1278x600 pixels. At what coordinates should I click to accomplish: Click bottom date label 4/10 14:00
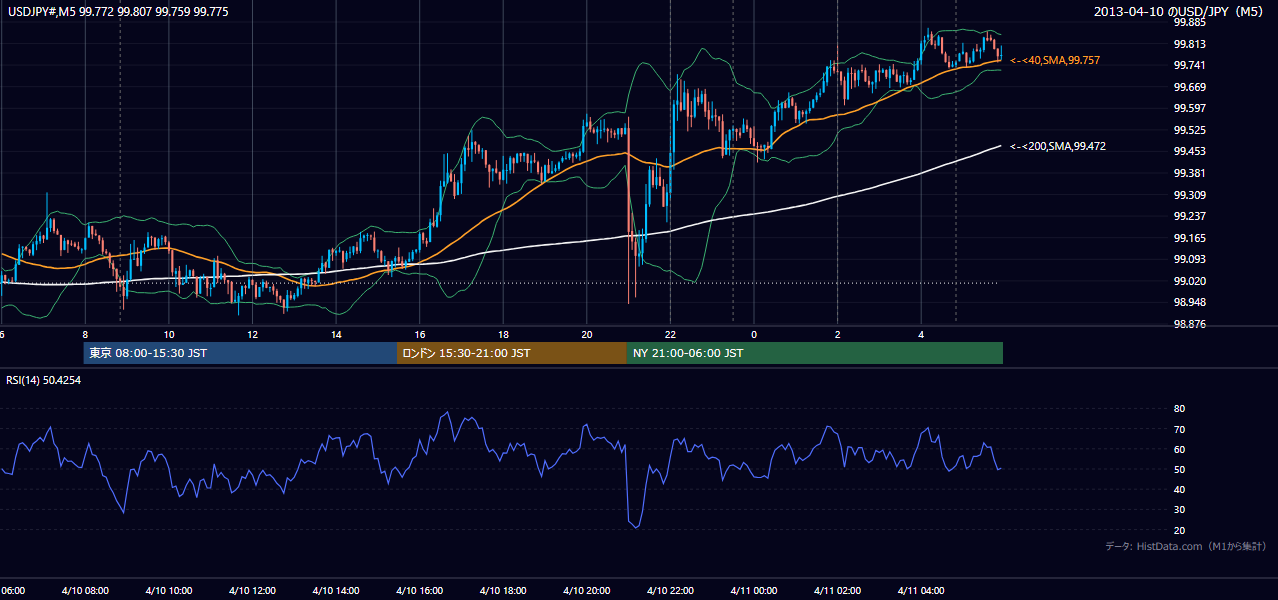[x=335, y=590]
